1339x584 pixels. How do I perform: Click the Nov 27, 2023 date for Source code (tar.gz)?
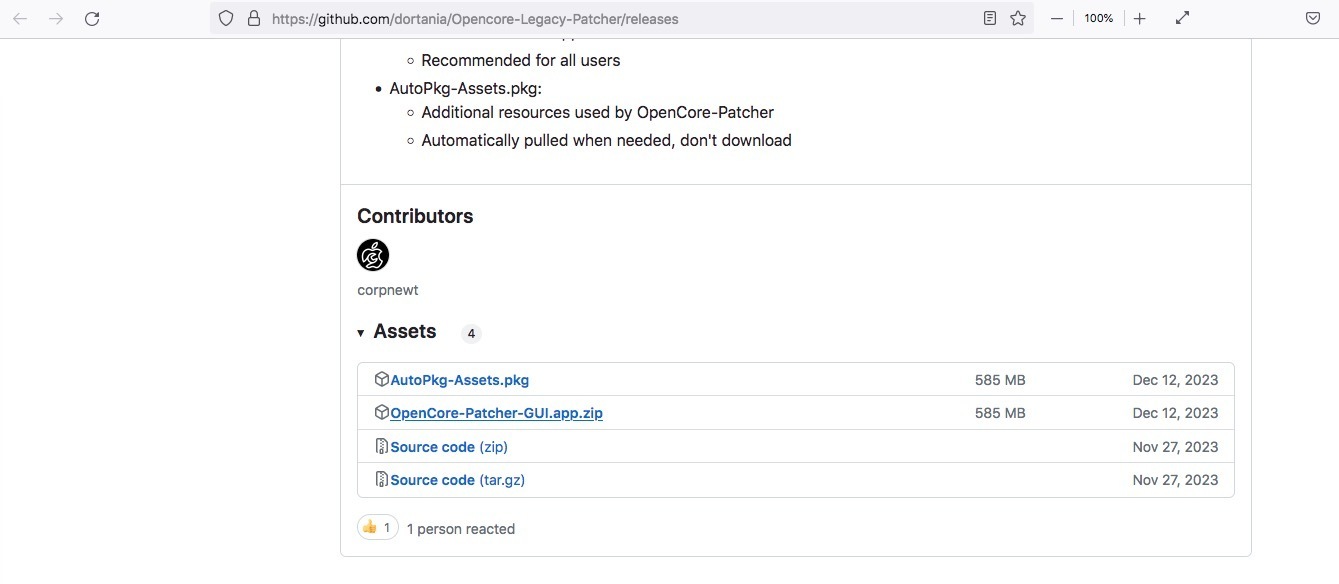tap(1176, 480)
